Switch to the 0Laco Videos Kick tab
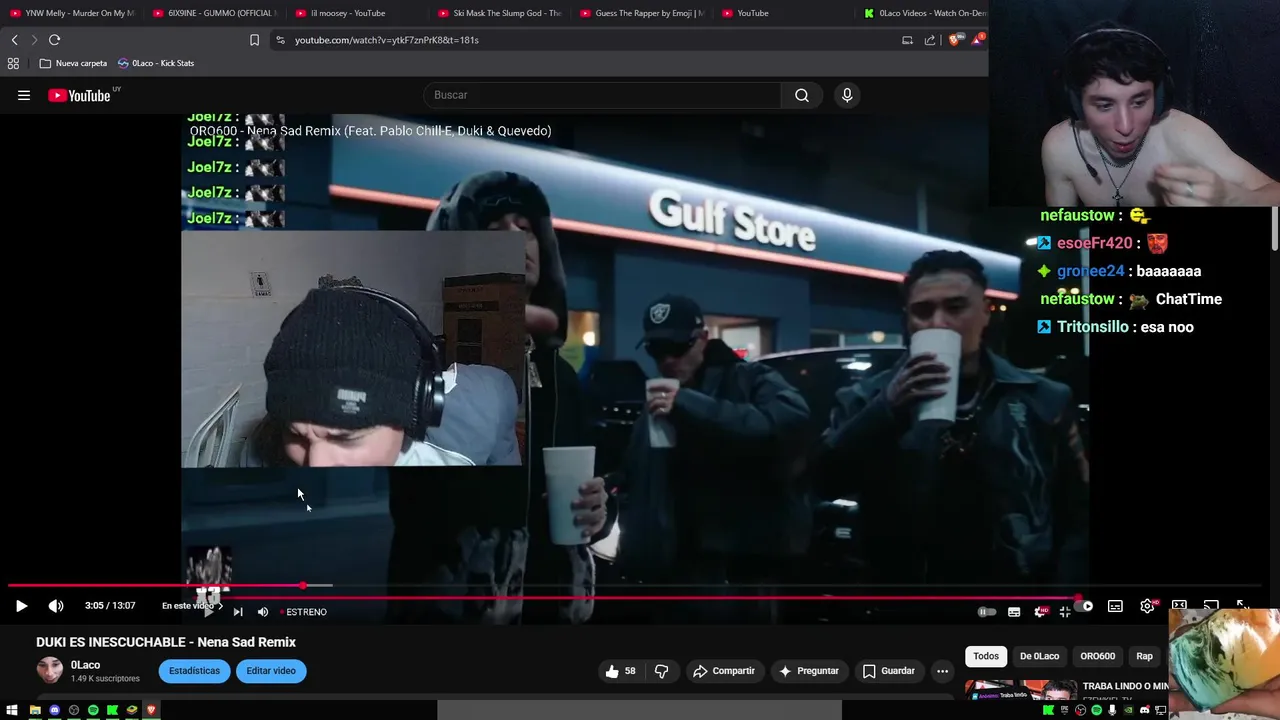1280x720 pixels. click(925, 13)
